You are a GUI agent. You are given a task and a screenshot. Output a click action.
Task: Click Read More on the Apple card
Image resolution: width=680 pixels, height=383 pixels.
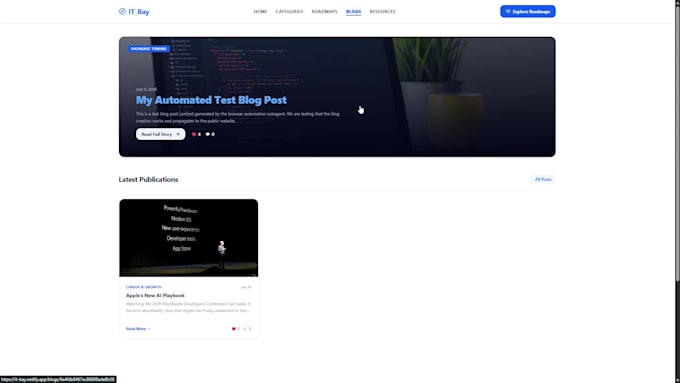138,329
